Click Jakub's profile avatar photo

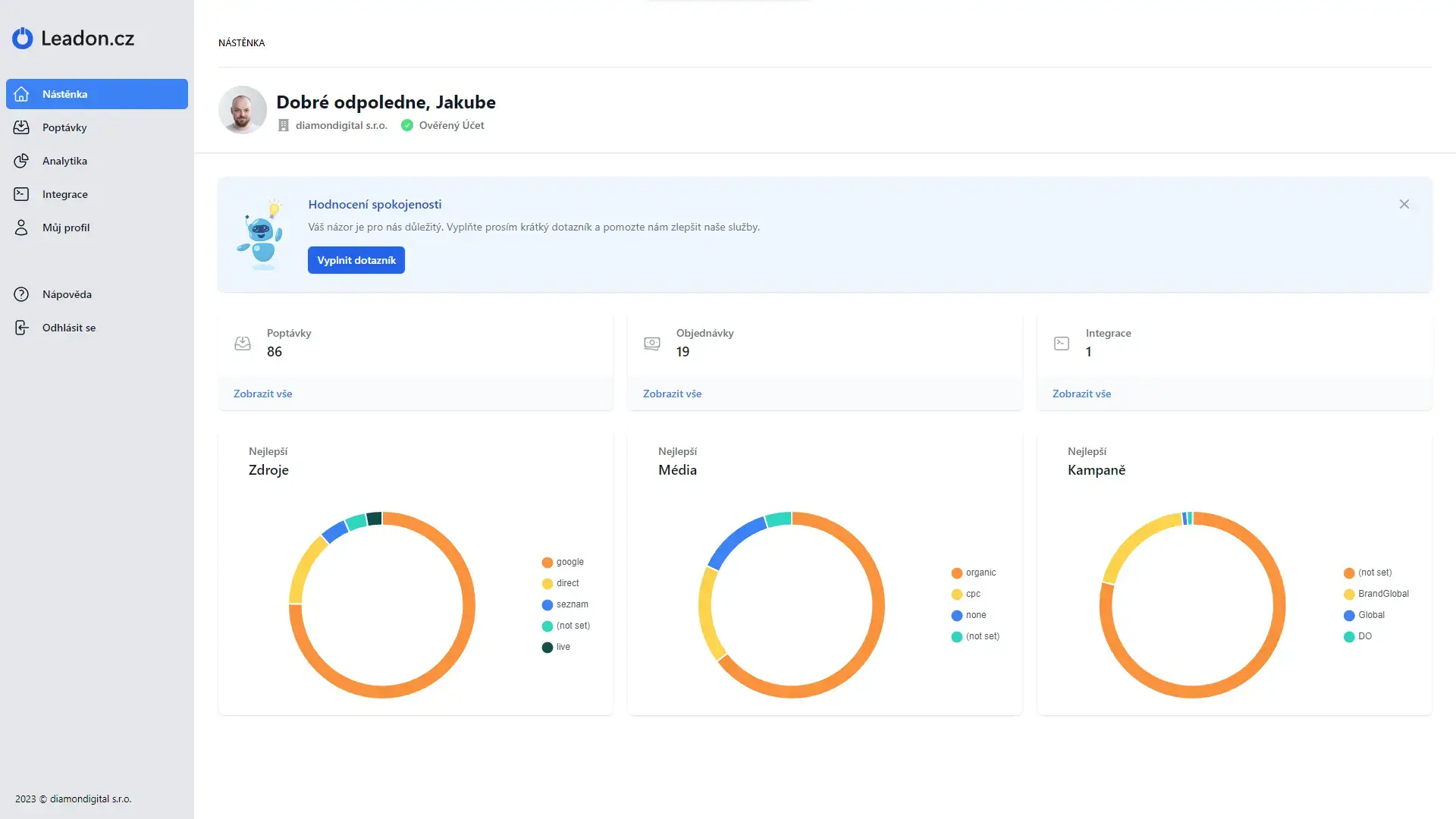243,110
